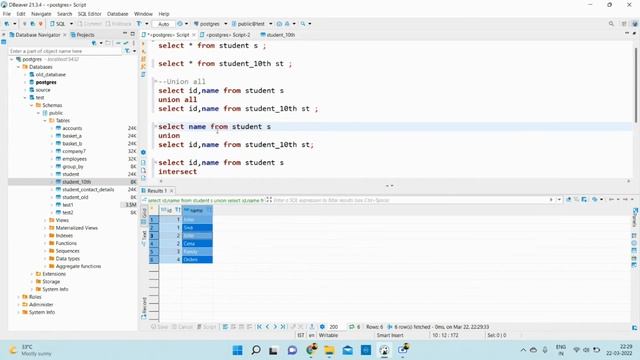Open the Mail app from the taskbar
This screenshot has height=360, width=640.
(347, 350)
